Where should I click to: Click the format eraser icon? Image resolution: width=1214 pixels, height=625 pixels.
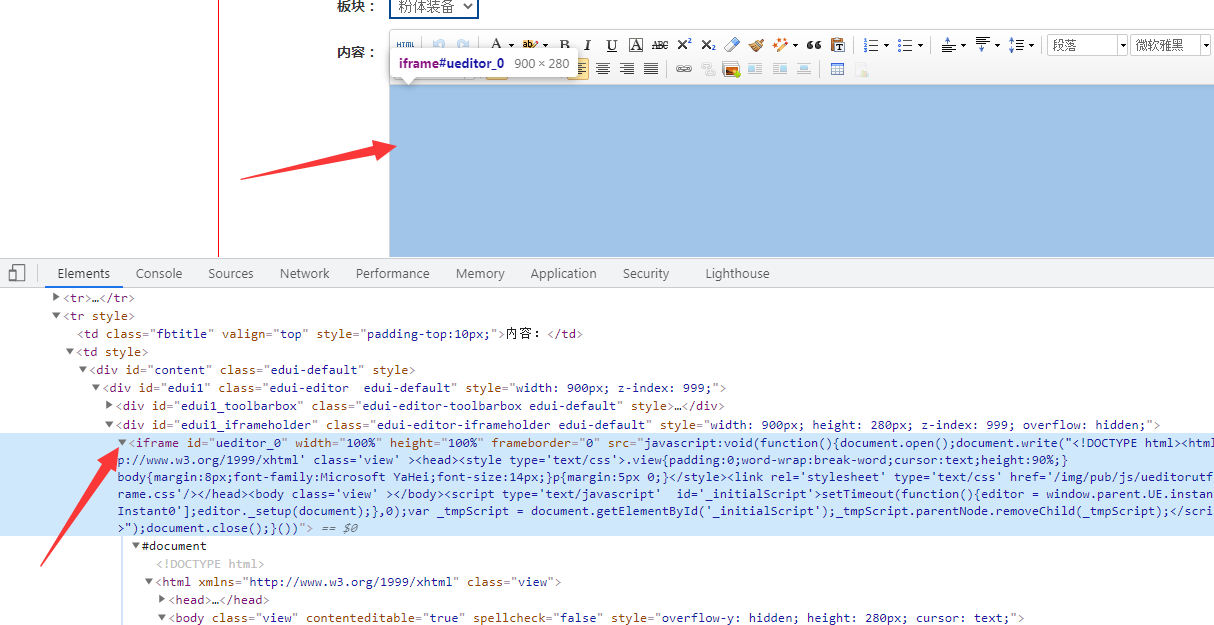click(x=730, y=44)
